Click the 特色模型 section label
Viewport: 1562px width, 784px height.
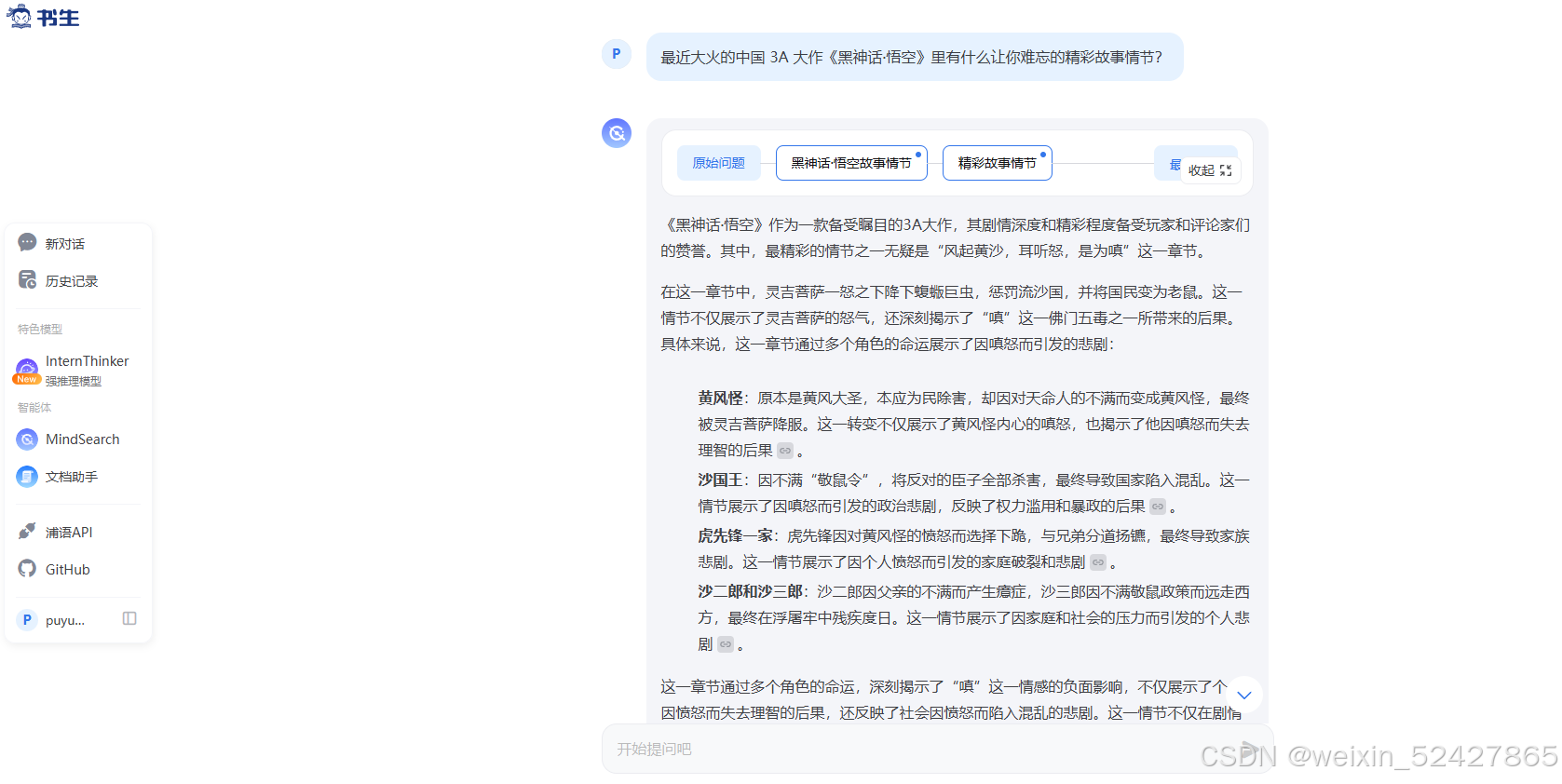[40, 330]
